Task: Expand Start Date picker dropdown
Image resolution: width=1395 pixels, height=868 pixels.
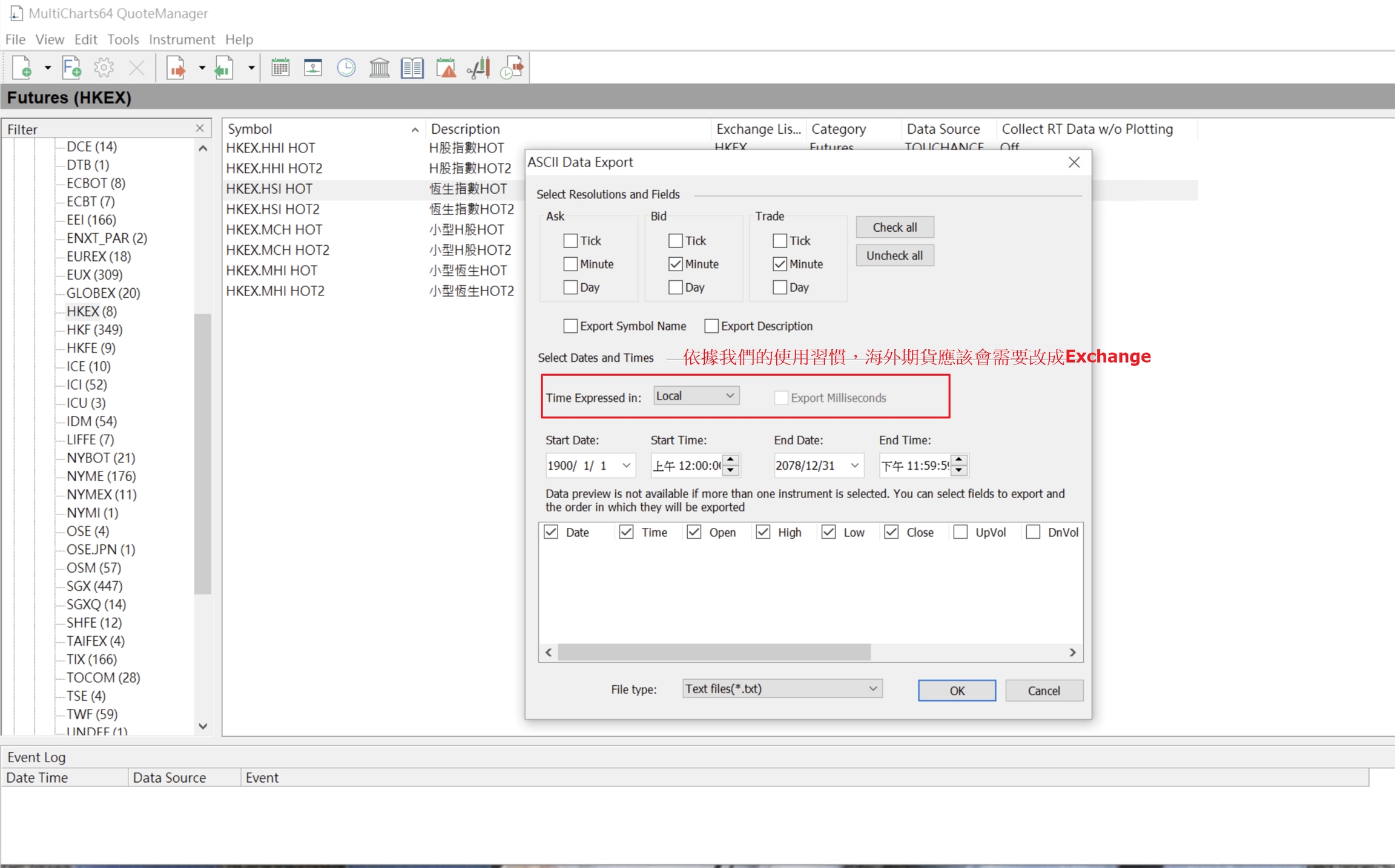Action: tap(626, 465)
